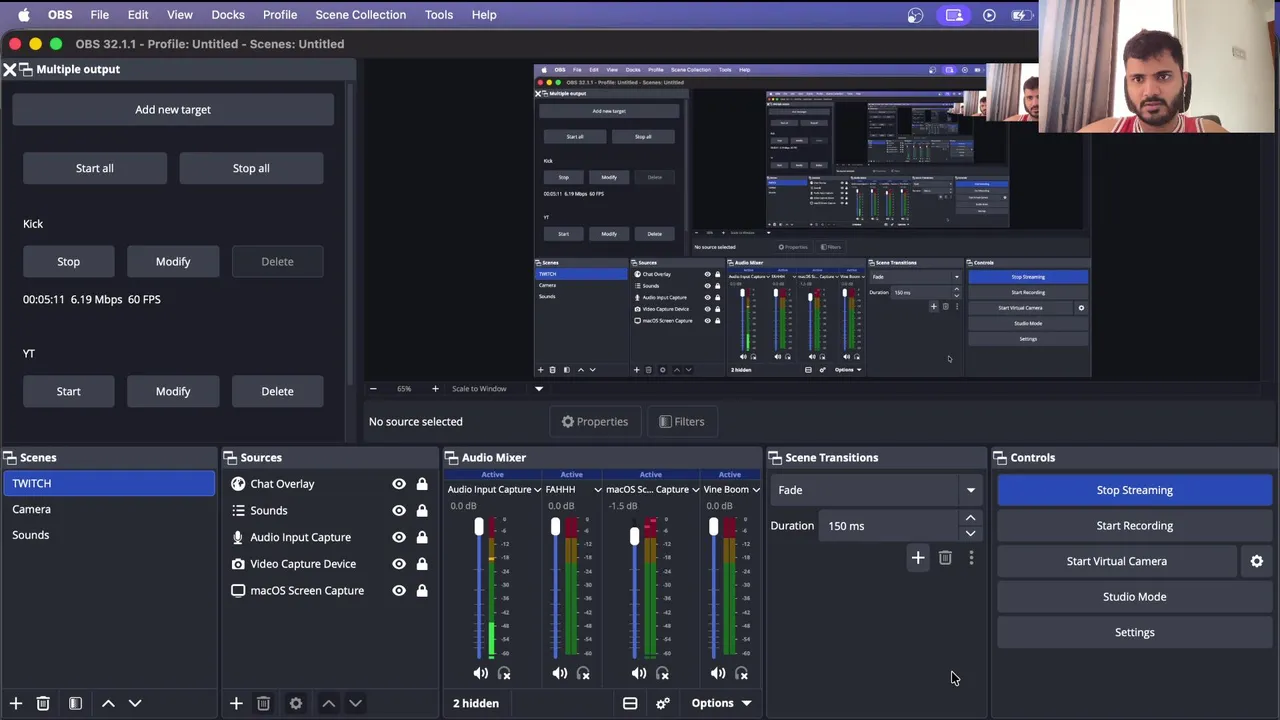
Task: Hide the Chat Overlay source
Action: click(x=399, y=484)
